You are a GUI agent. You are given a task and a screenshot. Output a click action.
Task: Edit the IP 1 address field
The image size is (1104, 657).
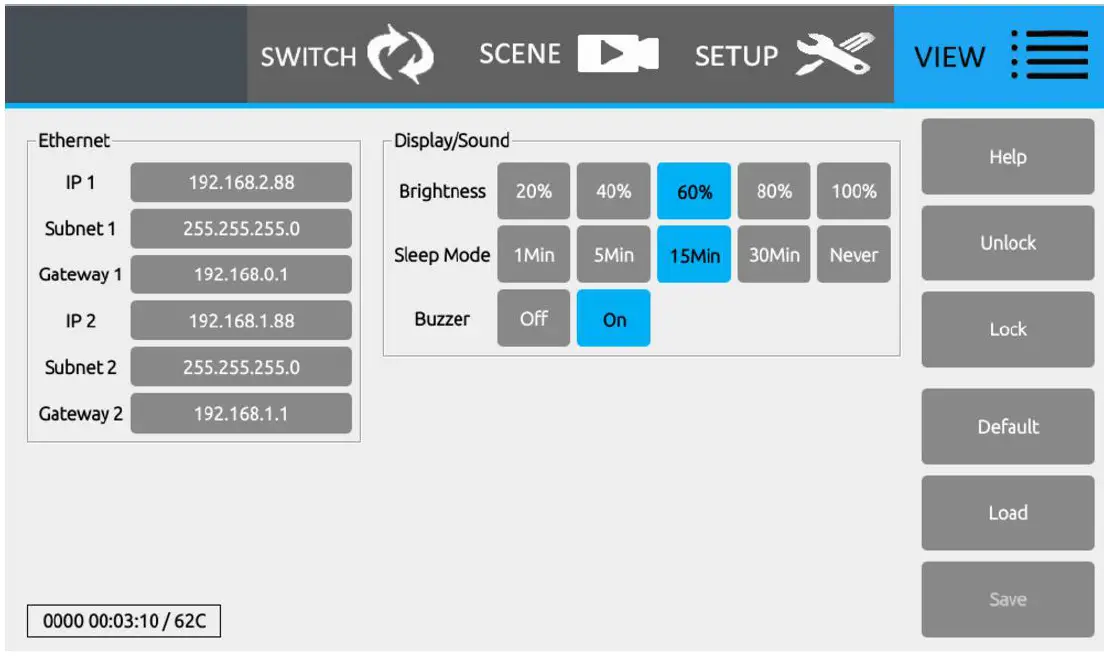pyautogui.click(x=241, y=183)
